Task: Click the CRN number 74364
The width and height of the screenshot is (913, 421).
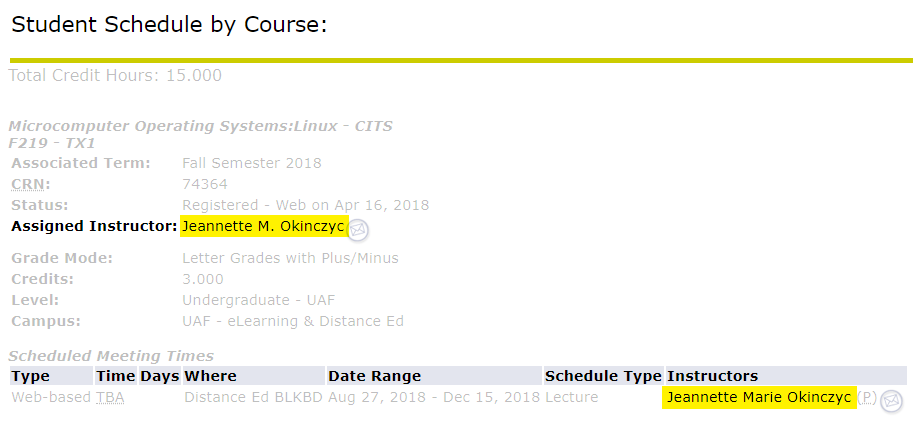Action: click(205, 184)
